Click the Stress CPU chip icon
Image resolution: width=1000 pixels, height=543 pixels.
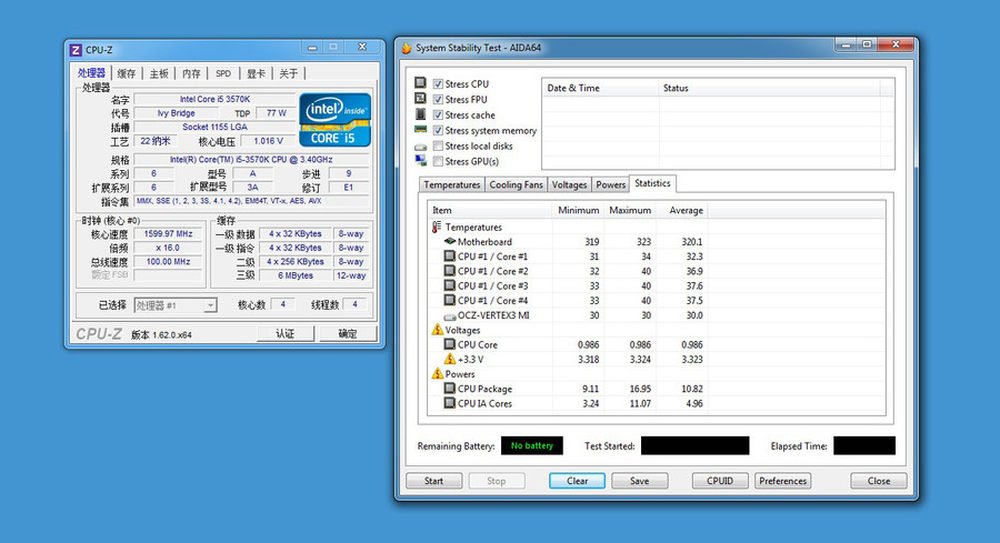(420, 83)
